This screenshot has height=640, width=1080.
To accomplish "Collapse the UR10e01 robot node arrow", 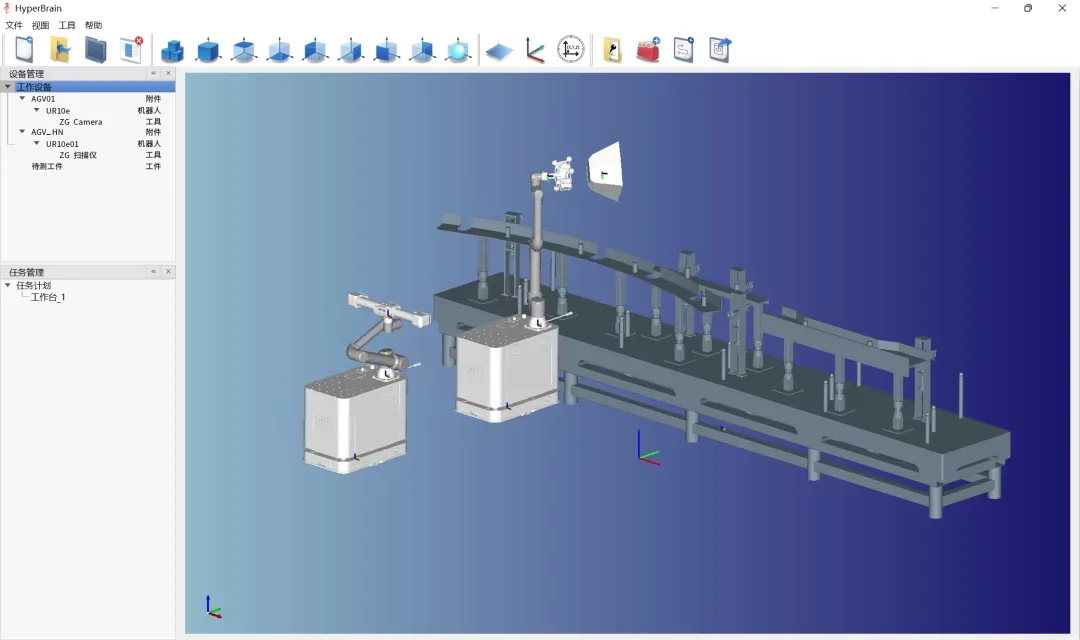I will coord(37,143).
